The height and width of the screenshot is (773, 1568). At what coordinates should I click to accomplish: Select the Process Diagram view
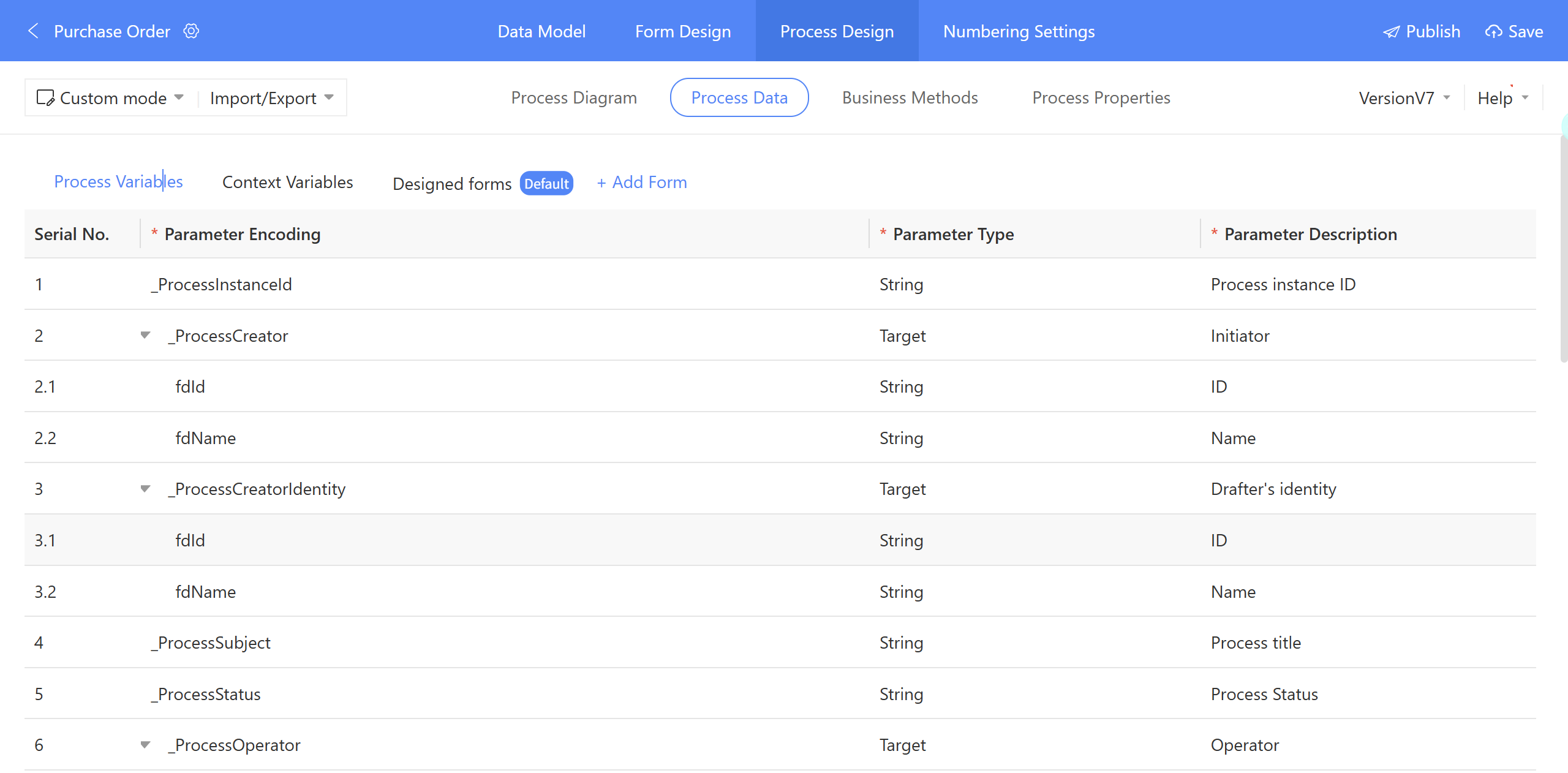[x=574, y=97]
